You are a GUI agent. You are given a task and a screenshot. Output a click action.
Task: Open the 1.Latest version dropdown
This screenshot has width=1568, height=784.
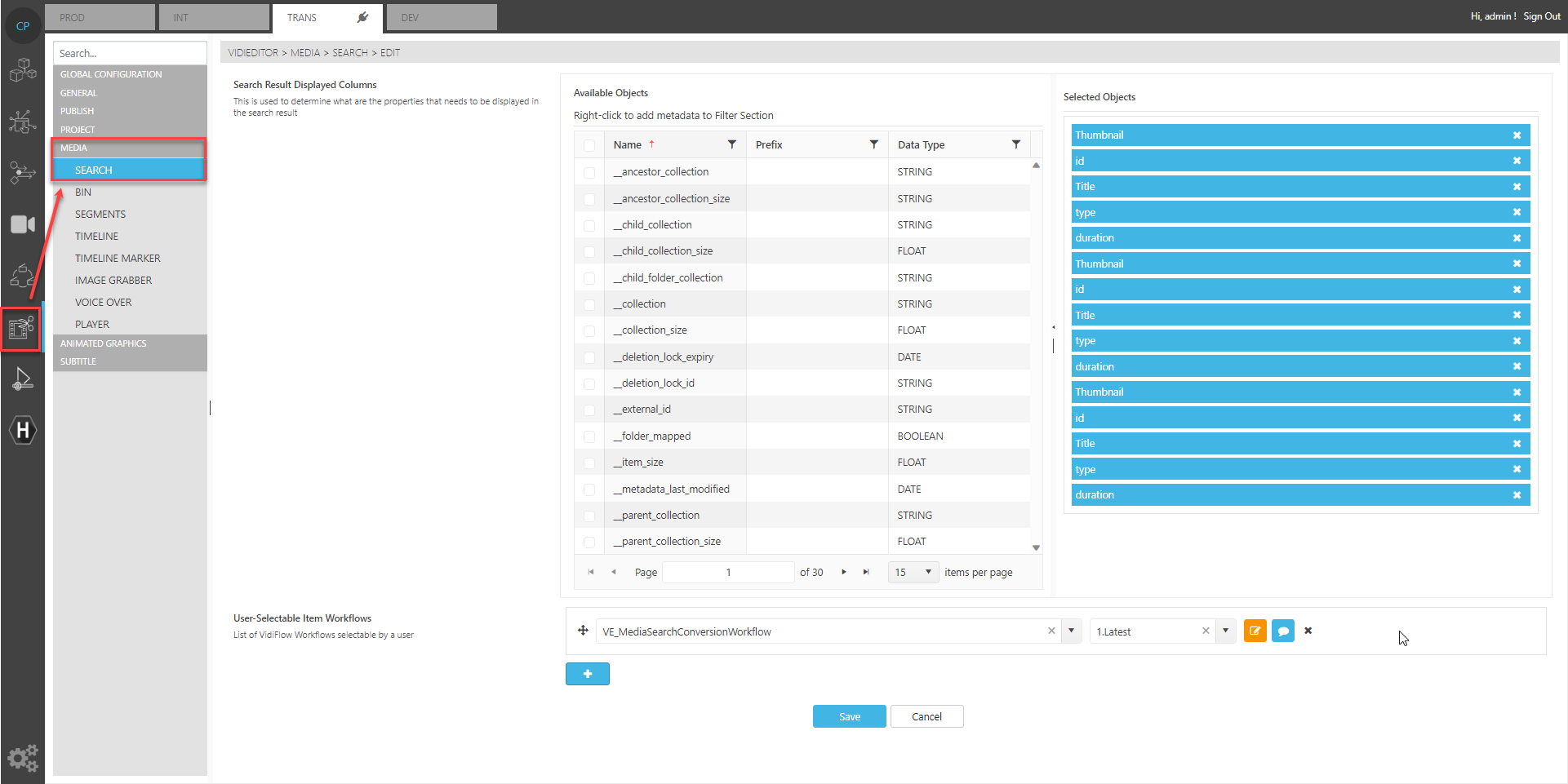(x=1225, y=631)
